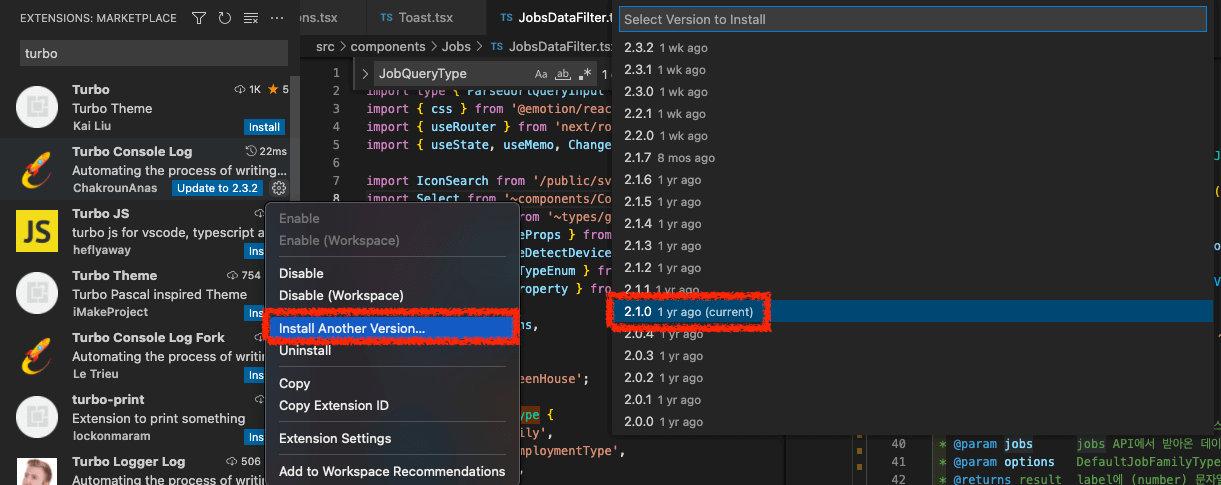Select version 2.1.7 from list

(x=912, y=158)
